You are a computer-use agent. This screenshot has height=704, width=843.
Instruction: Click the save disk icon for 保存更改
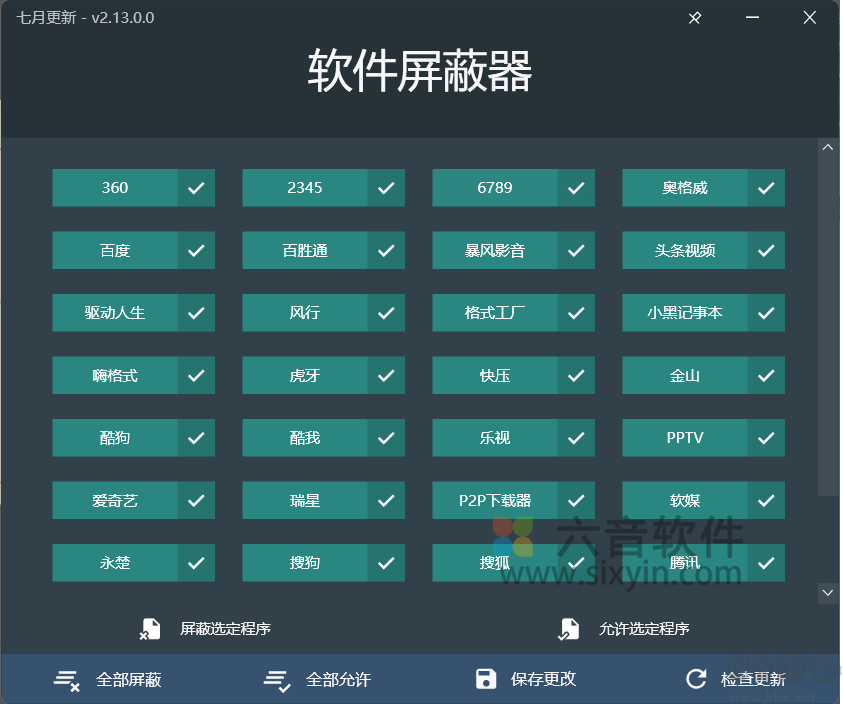click(486, 678)
